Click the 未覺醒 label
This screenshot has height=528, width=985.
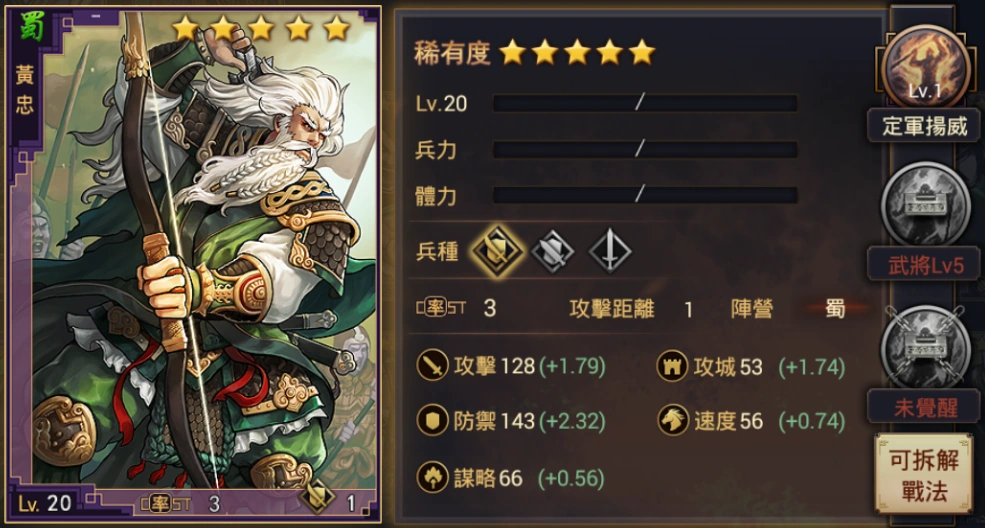pos(925,407)
